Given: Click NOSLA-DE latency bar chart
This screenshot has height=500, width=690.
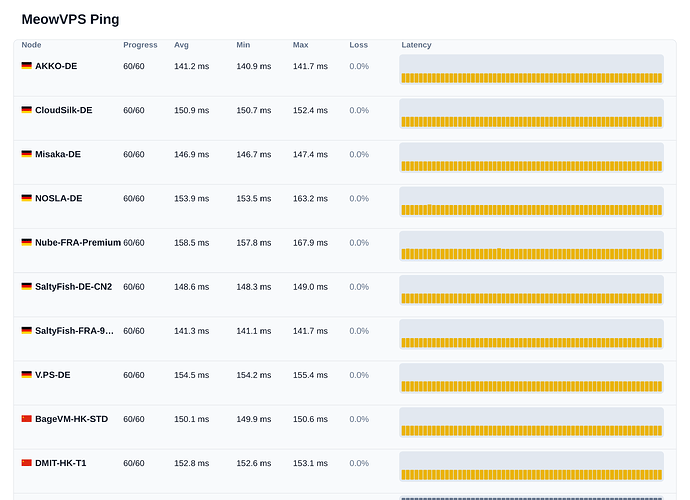Looking at the screenshot, I should pyautogui.click(x=532, y=202).
